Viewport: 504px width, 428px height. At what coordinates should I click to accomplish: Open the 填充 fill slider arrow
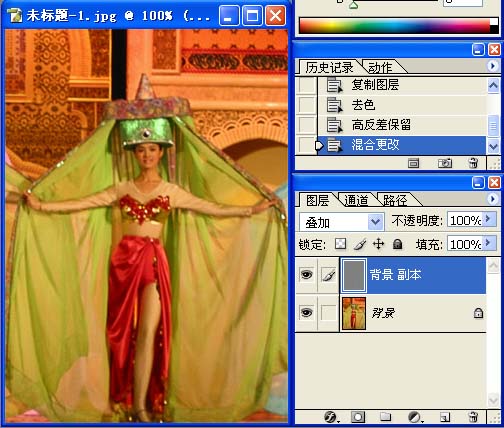(x=488, y=243)
